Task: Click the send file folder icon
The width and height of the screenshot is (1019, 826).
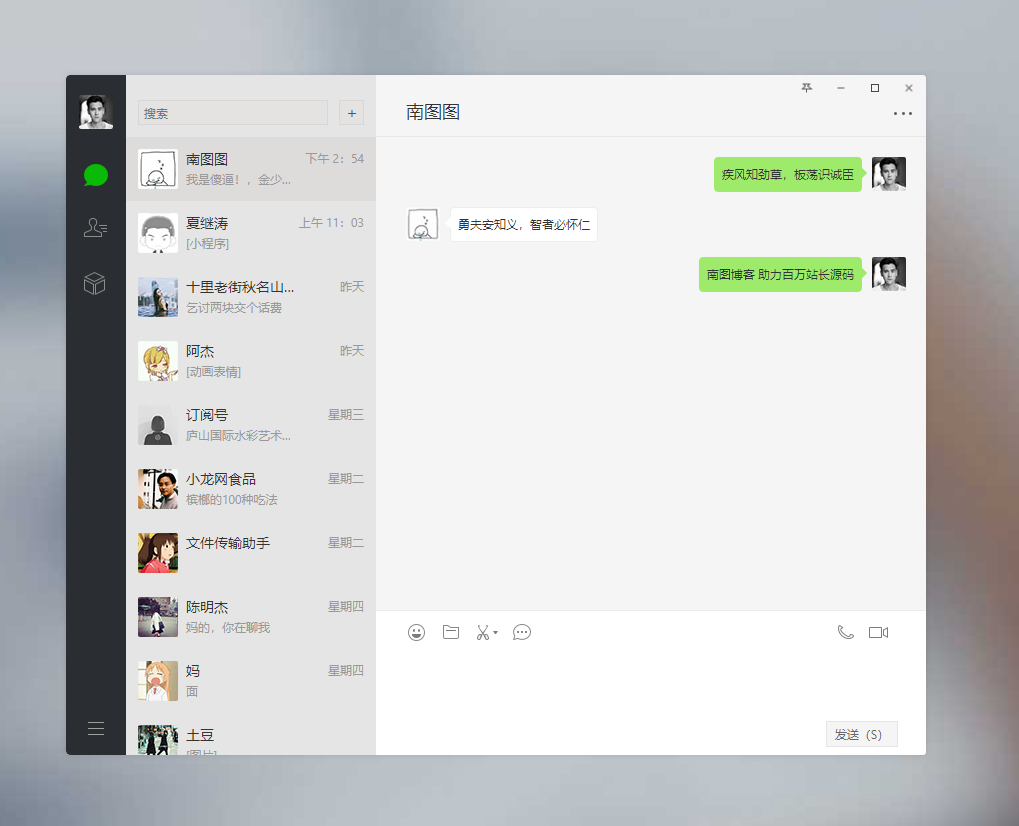Action: [x=451, y=632]
